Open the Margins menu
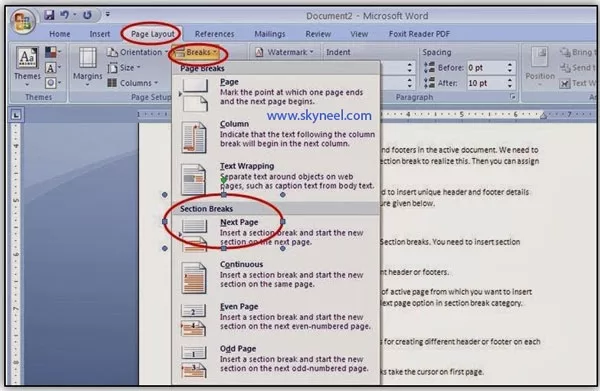 coord(88,67)
